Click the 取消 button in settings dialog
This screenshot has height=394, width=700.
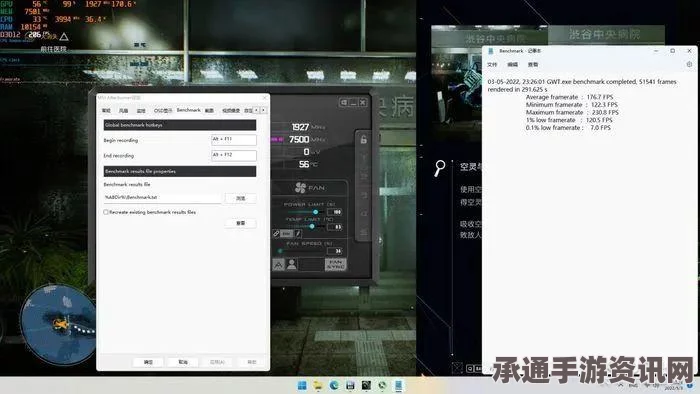click(183, 362)
